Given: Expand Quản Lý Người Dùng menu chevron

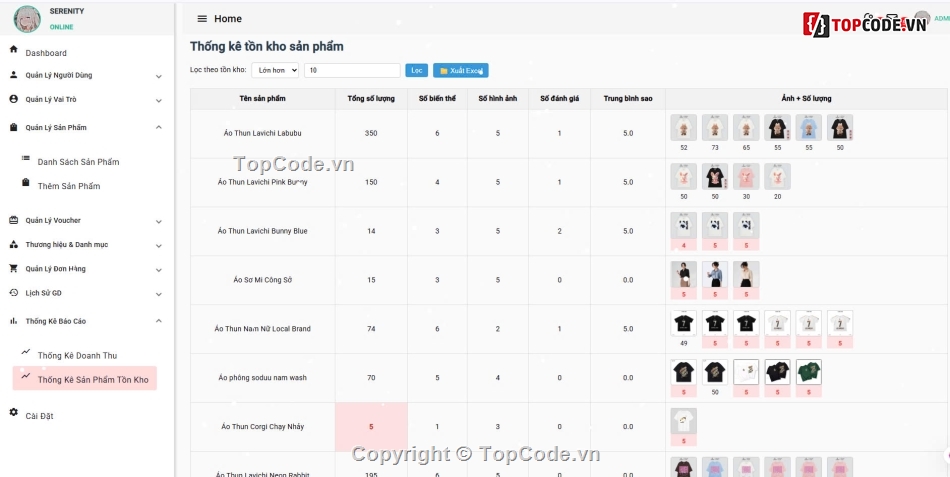Looking at the screenshot, I should coord(159,76).
